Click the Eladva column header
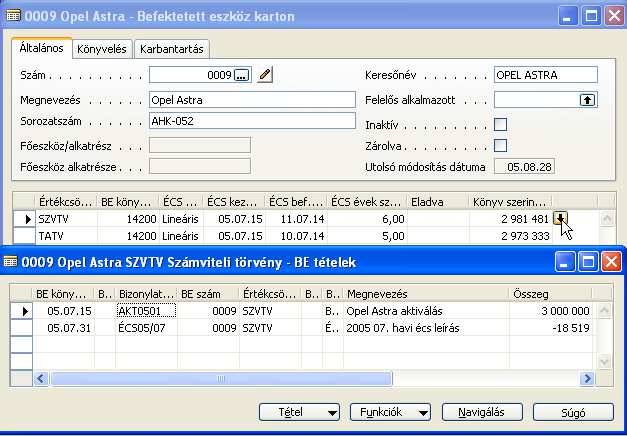This screenshot has width=627, height=436. click(438, 202)
